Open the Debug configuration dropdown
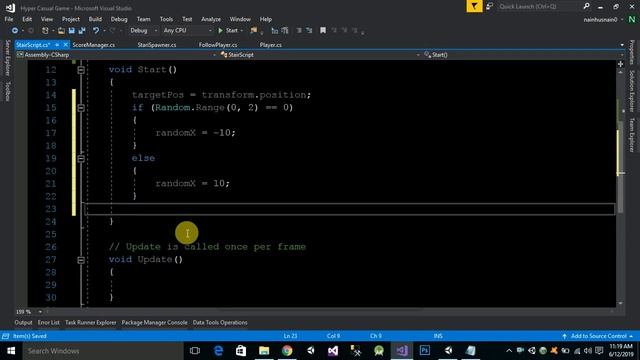The width and height of the screenshot is (640, 360). (x=143, y=31)
